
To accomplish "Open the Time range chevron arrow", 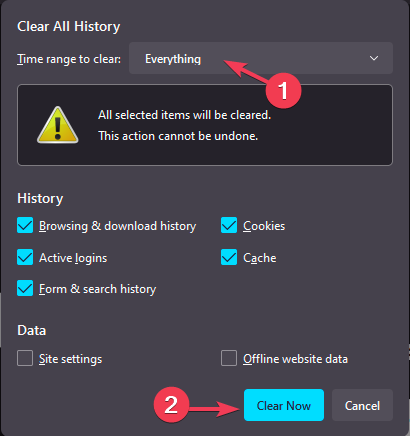I will [374, 58].
